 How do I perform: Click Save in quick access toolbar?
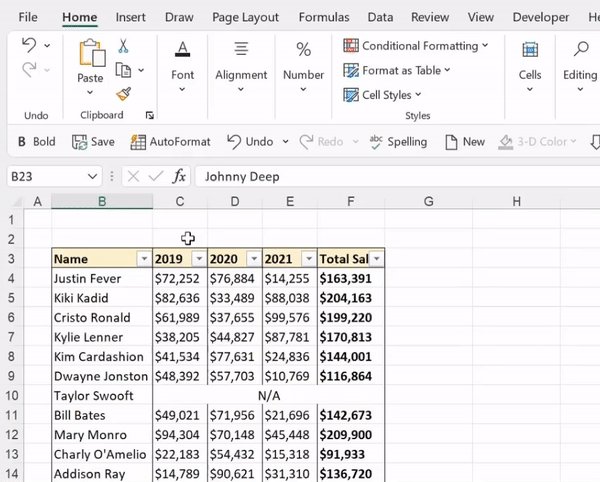[x=93, y=142]
